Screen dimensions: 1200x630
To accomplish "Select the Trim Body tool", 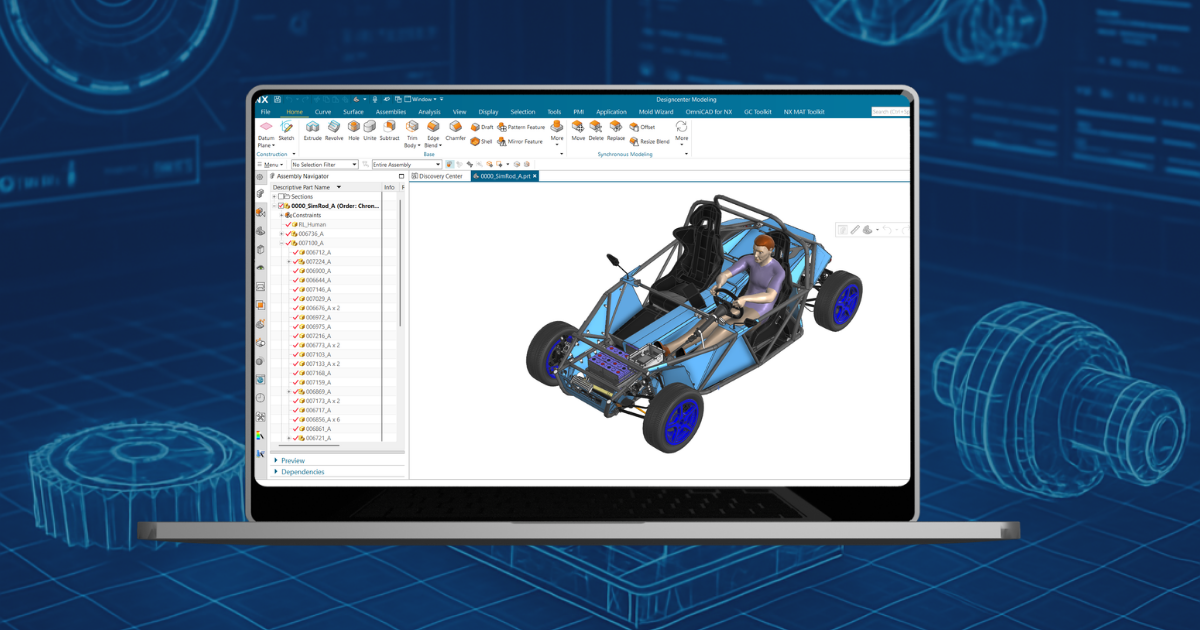I will [x=412, y=134].
